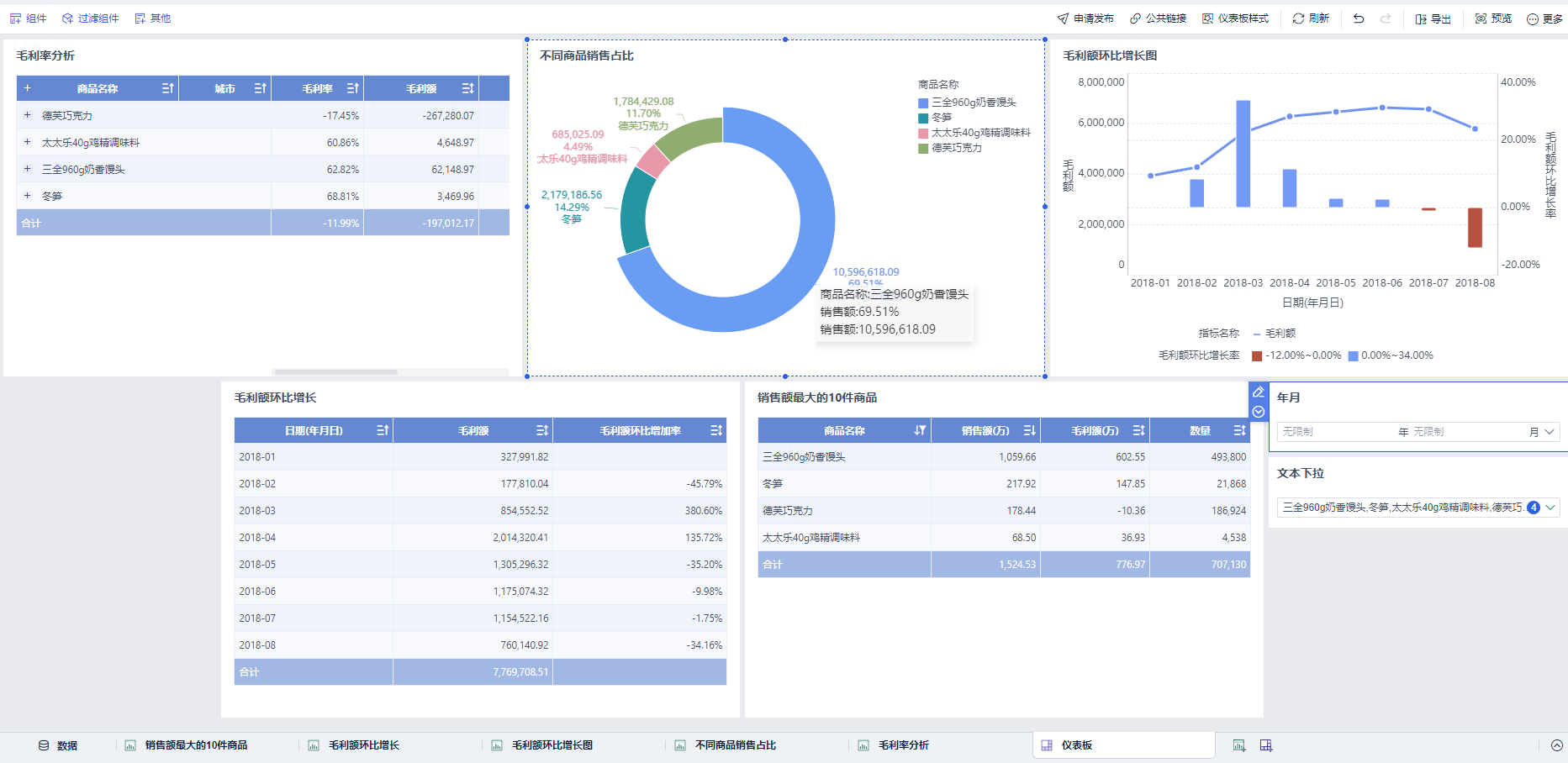Screen dimensions: 1568x763
Task: Click the 493,800 quantity cell
Action: coord(1200,457)
